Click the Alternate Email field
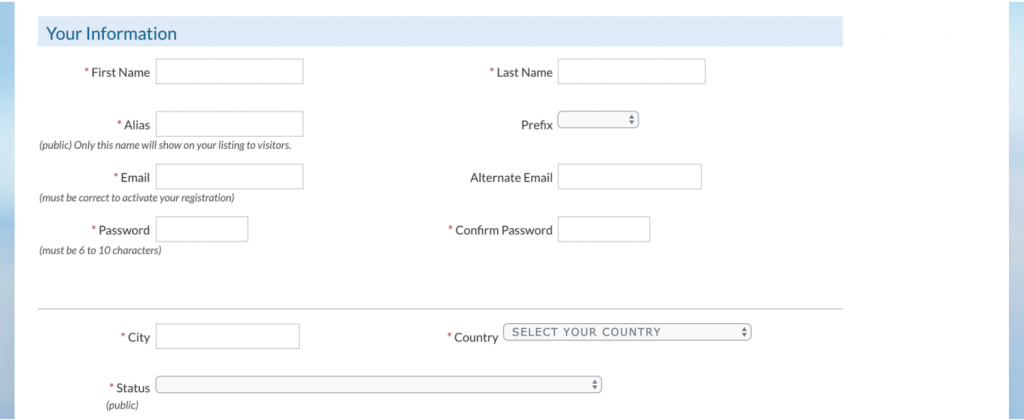Screen dimensions: 1024x420 tap(629, 177)
